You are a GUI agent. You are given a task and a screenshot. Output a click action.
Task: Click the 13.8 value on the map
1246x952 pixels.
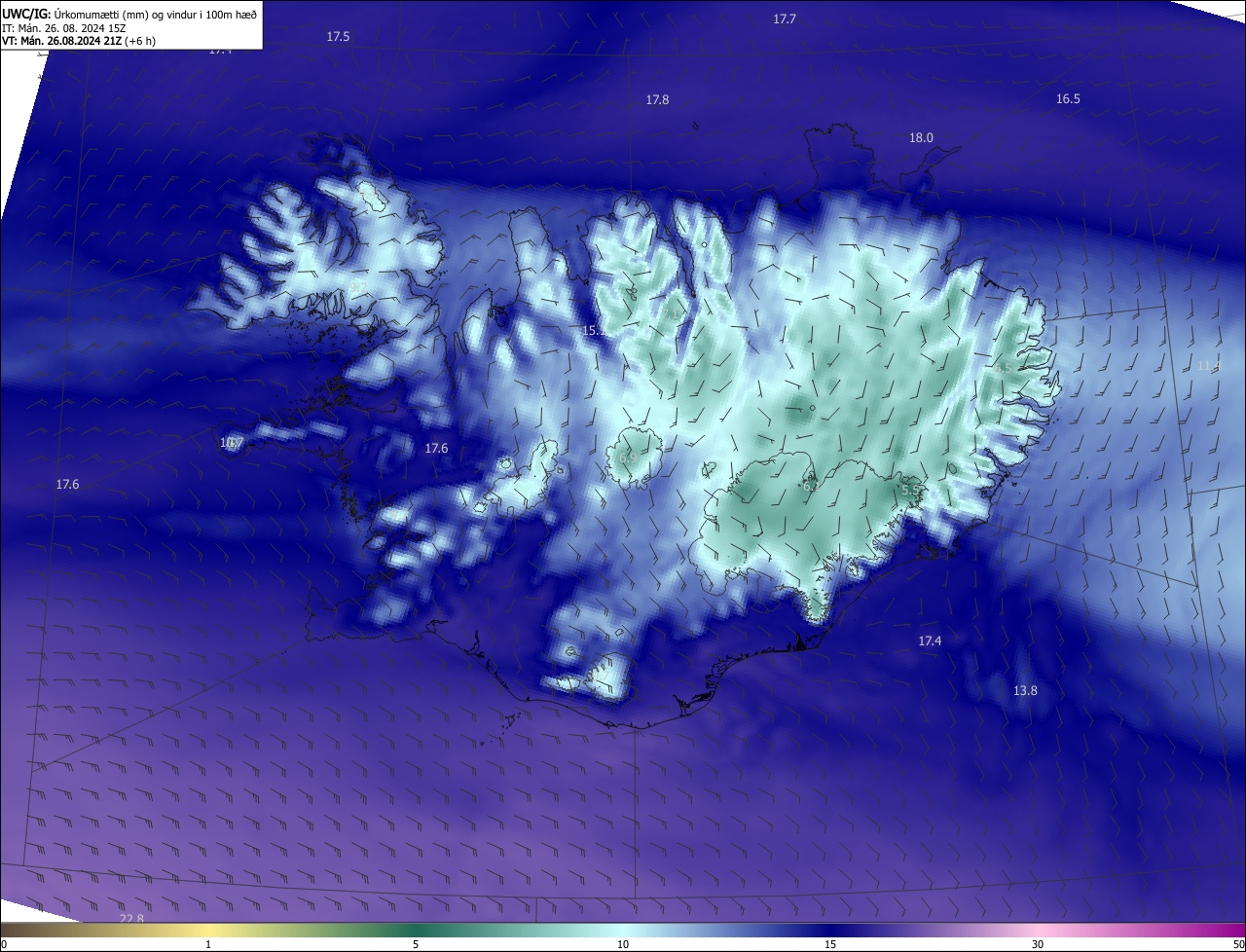click(1025, 691)
